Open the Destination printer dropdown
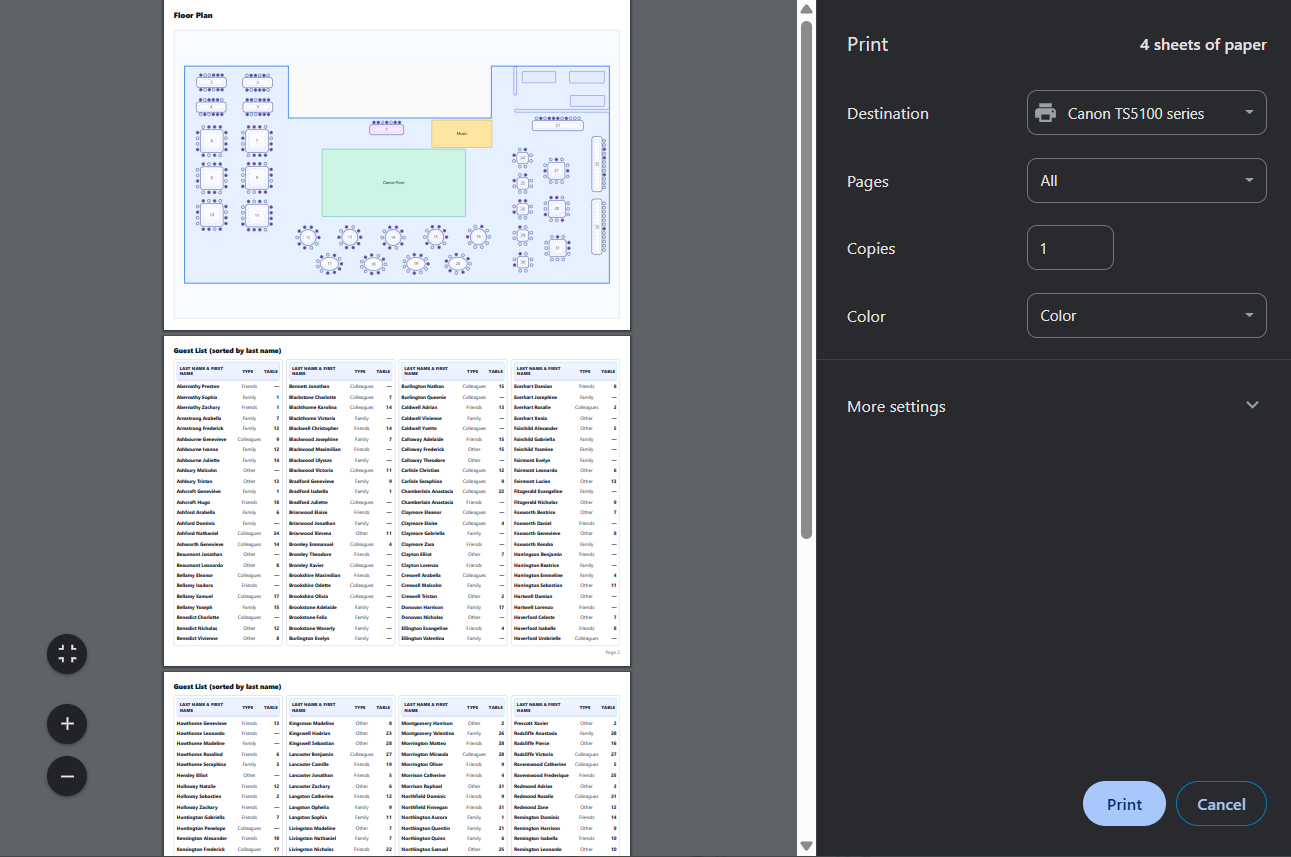This screenshot has width=1291, height=857. pyautogui.click(x=1146, y=113)
